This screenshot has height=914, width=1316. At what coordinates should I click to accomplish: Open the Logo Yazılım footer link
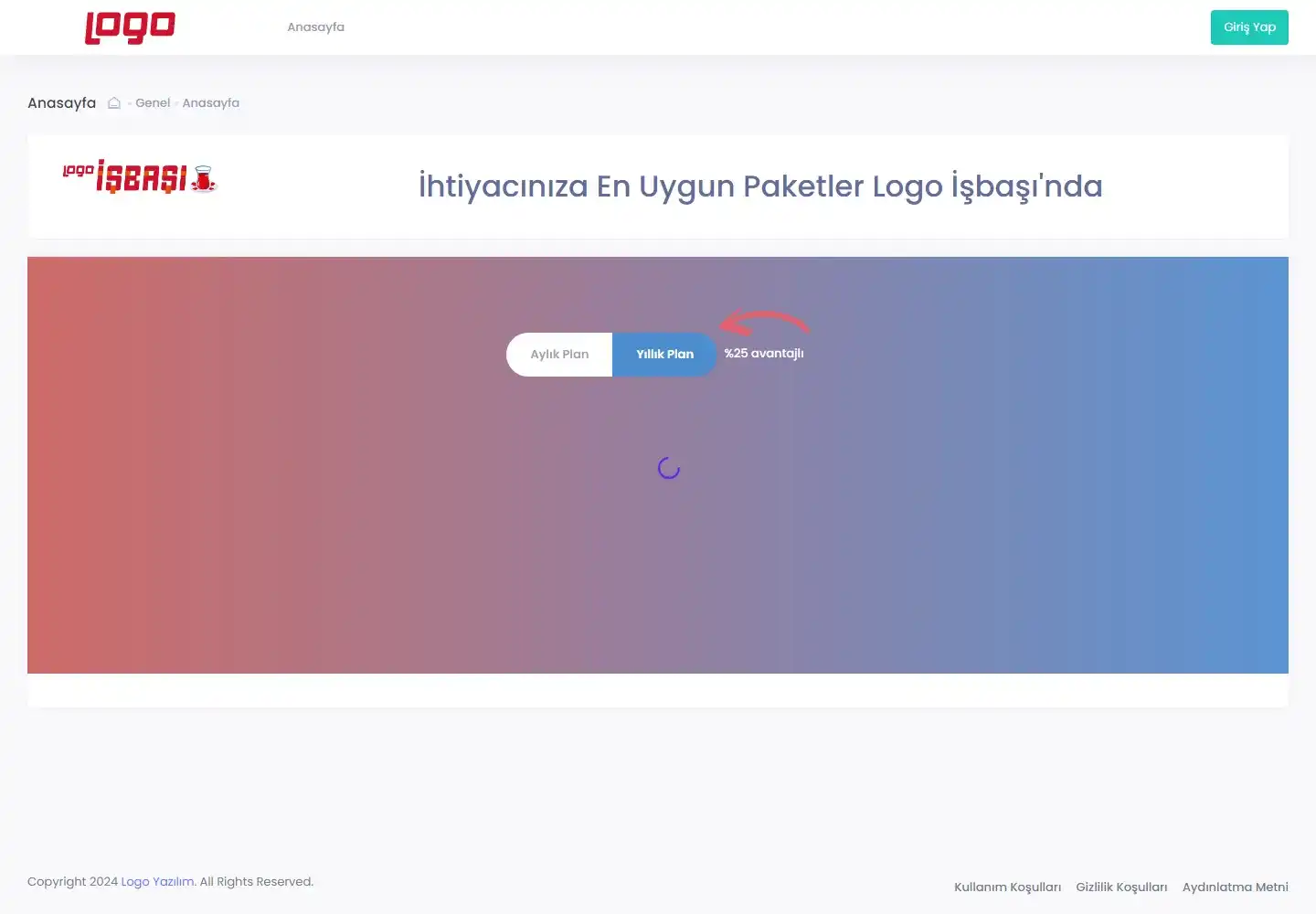coord(157,882)
